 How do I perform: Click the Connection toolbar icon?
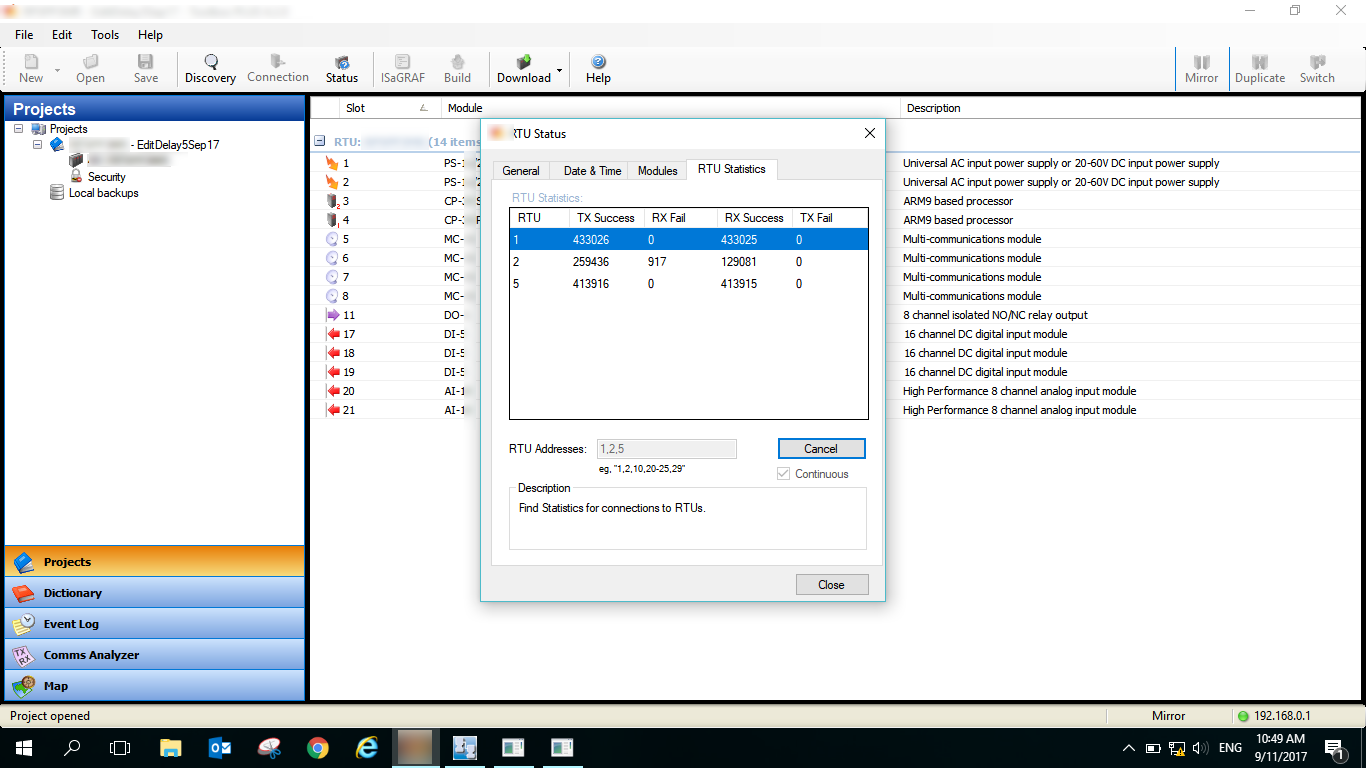[x=278, y=69]
